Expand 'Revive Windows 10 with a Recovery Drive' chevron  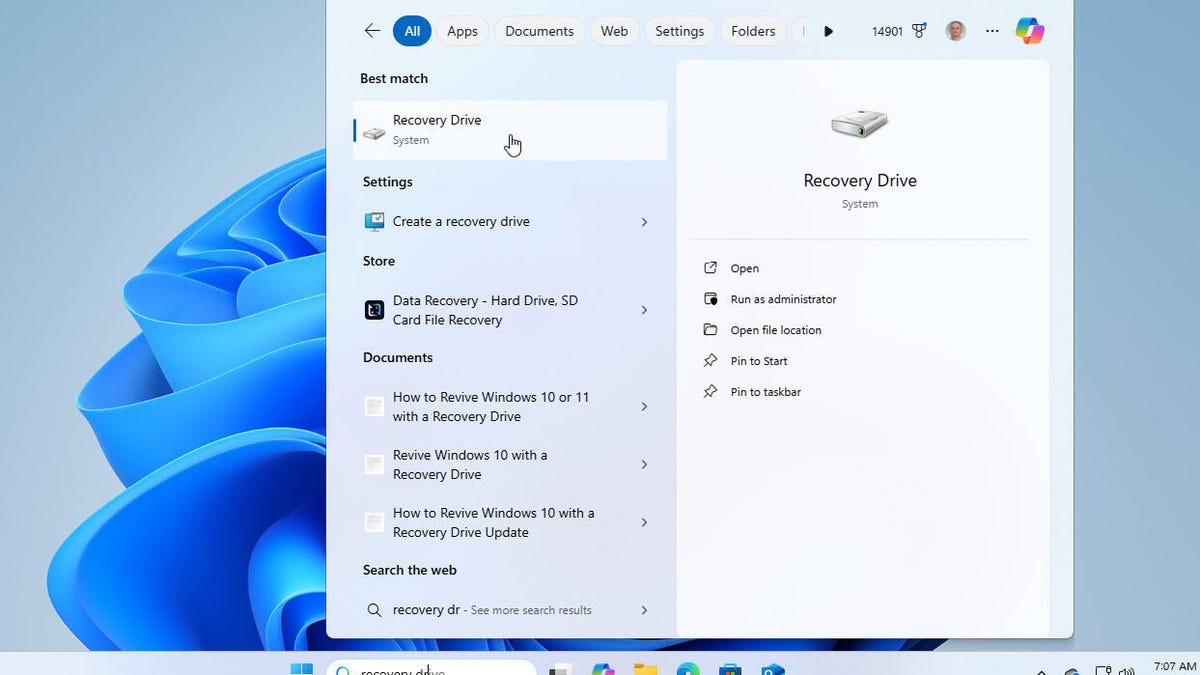(x=644, y=465)
